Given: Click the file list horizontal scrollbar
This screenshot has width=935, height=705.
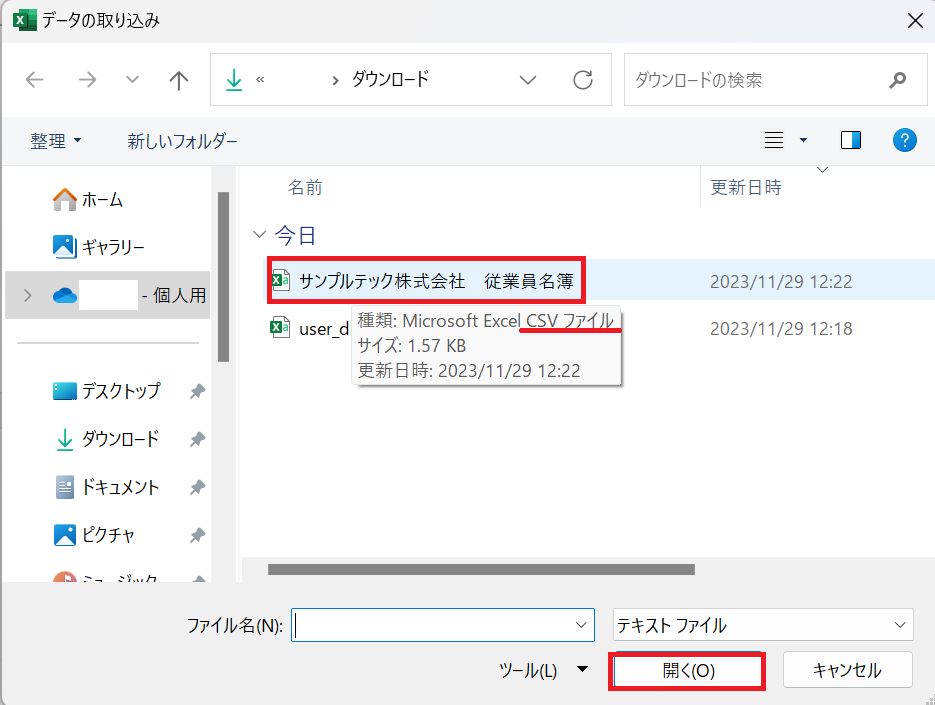Looking at the screenshot, I should click(481, 569).
